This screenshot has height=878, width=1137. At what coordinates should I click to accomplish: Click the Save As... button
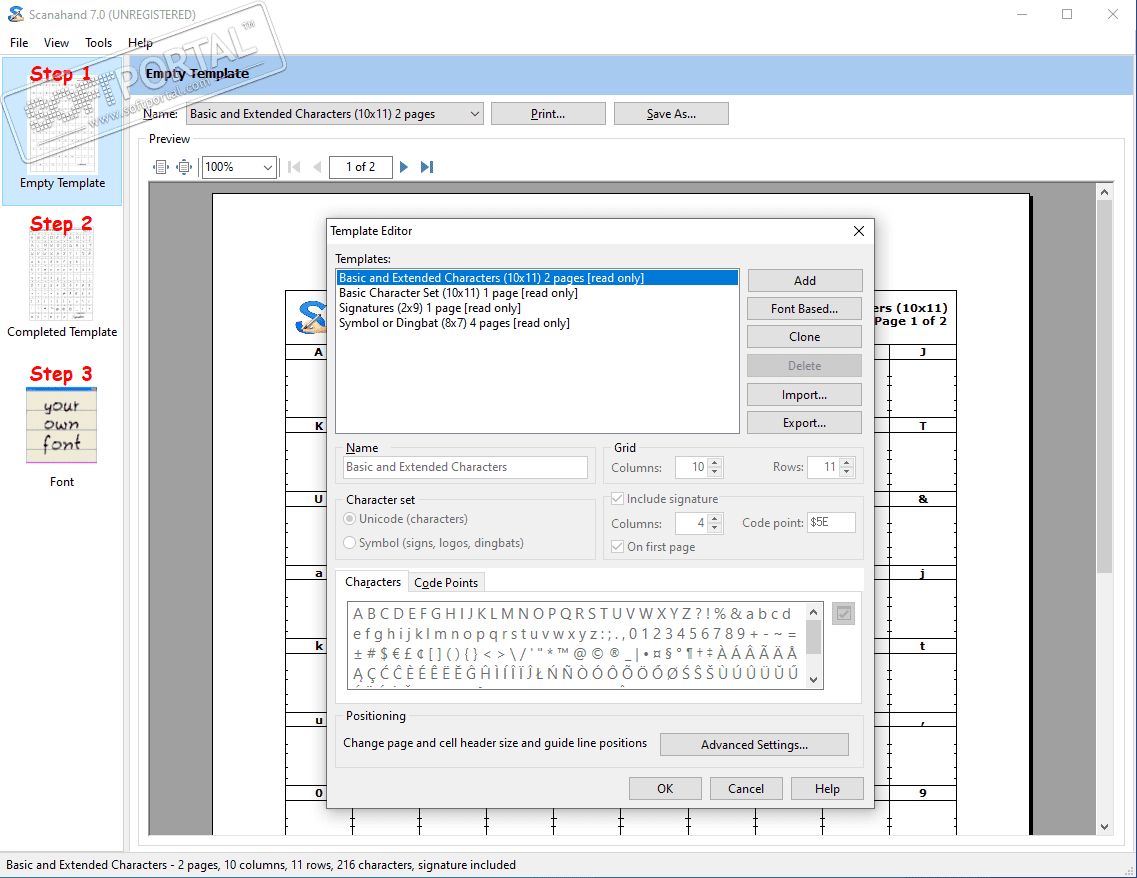tap(671, 114)
